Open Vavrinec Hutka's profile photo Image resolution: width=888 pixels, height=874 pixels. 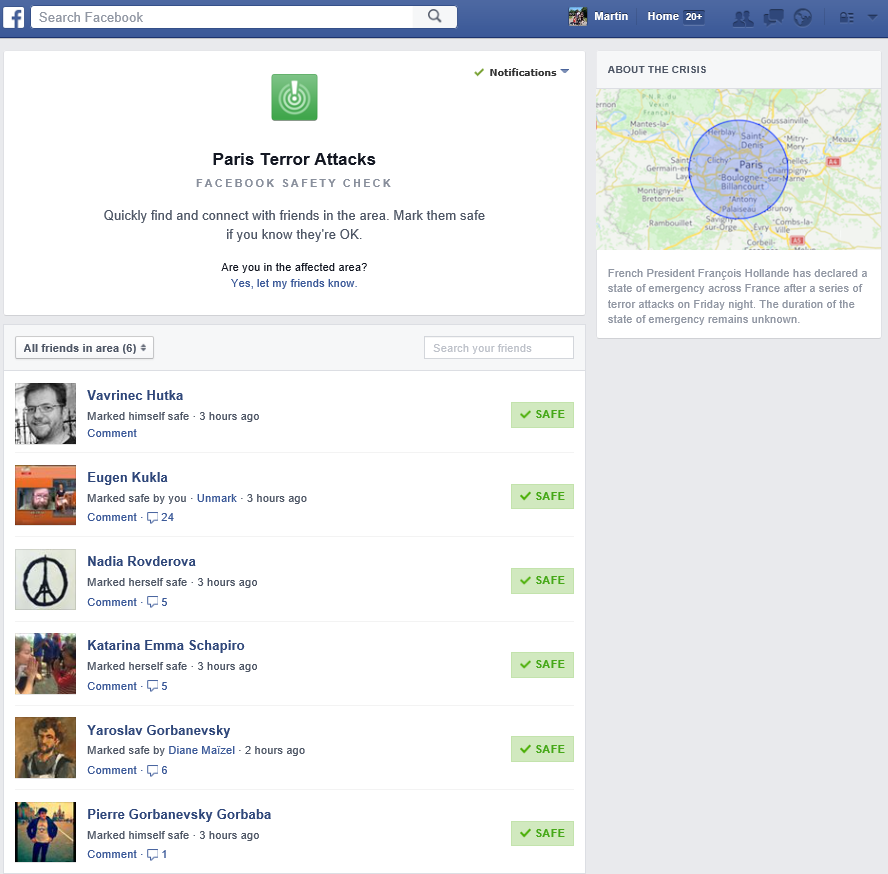[45, 413]
